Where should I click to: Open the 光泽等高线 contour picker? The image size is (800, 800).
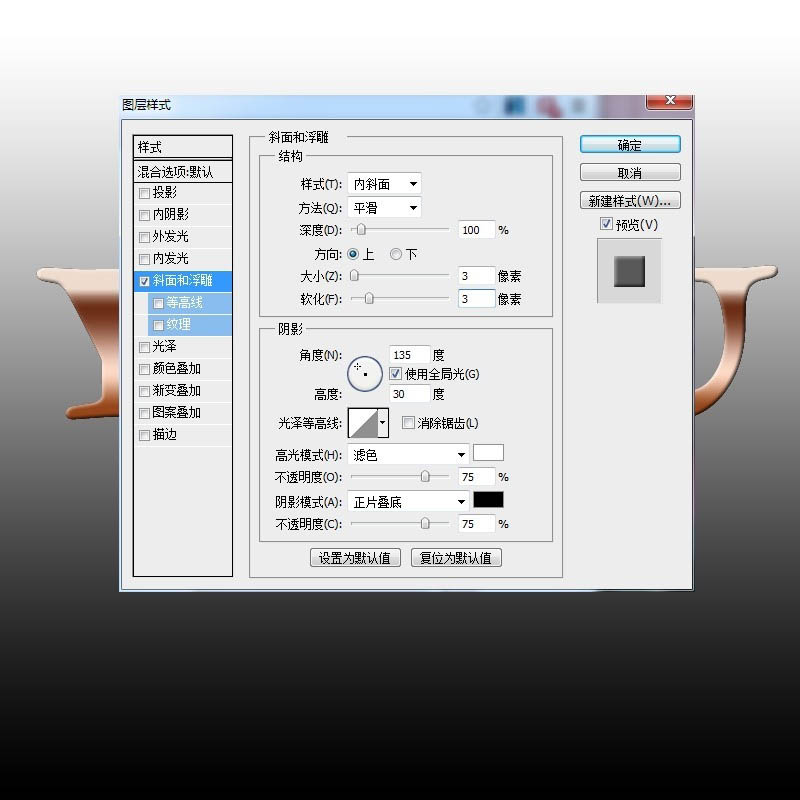366,423
